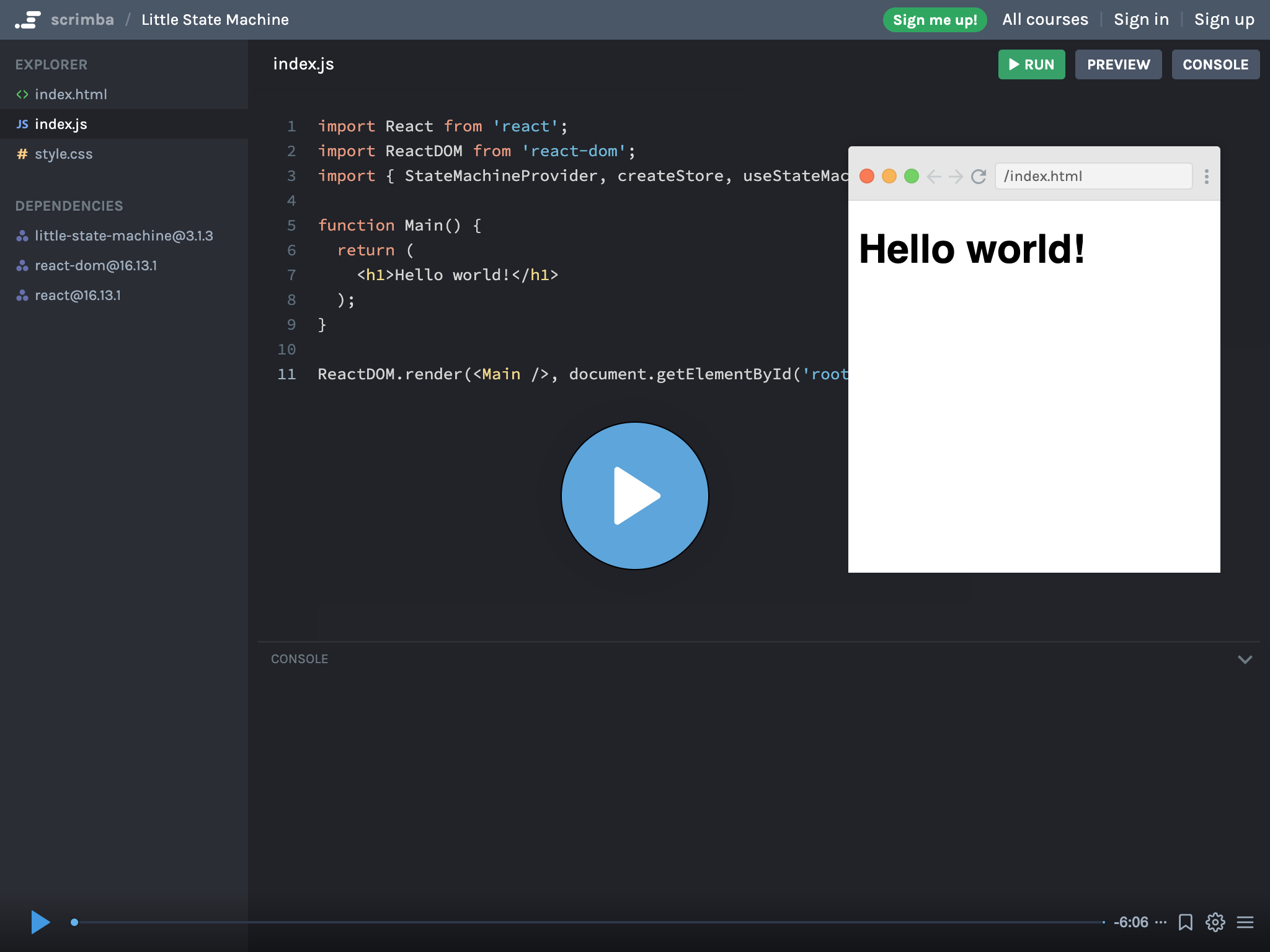Open style.css in the explorer

(x=63, y=154)
